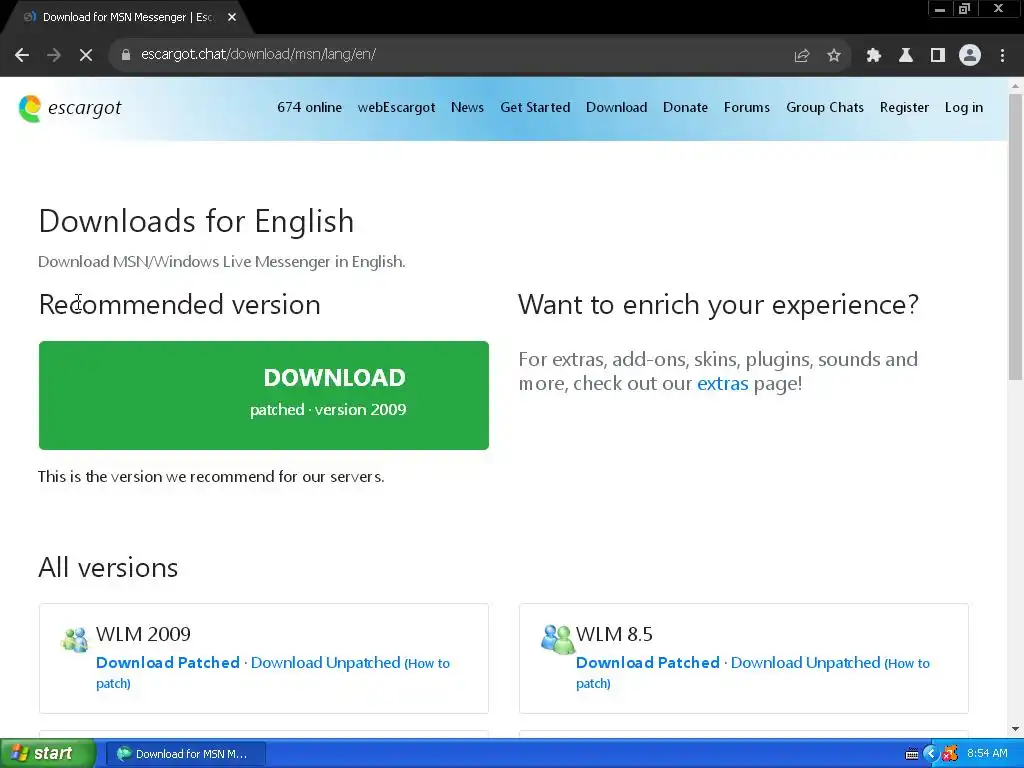Go to News page
1024x768 pixels.
467,108
